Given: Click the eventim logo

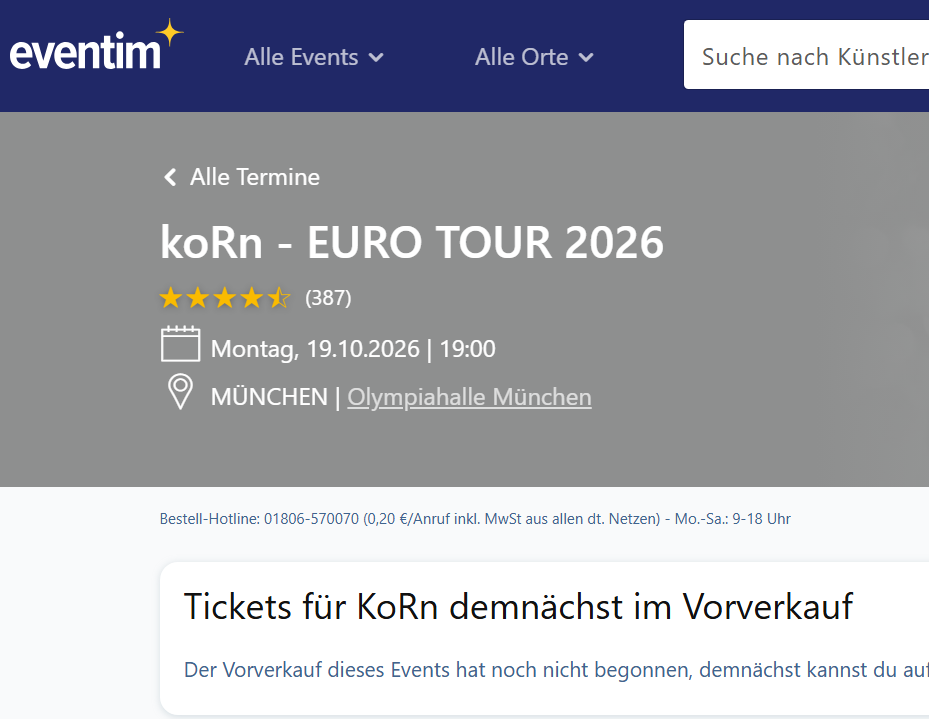Looking at the screenshot, I should coord(95,46).
